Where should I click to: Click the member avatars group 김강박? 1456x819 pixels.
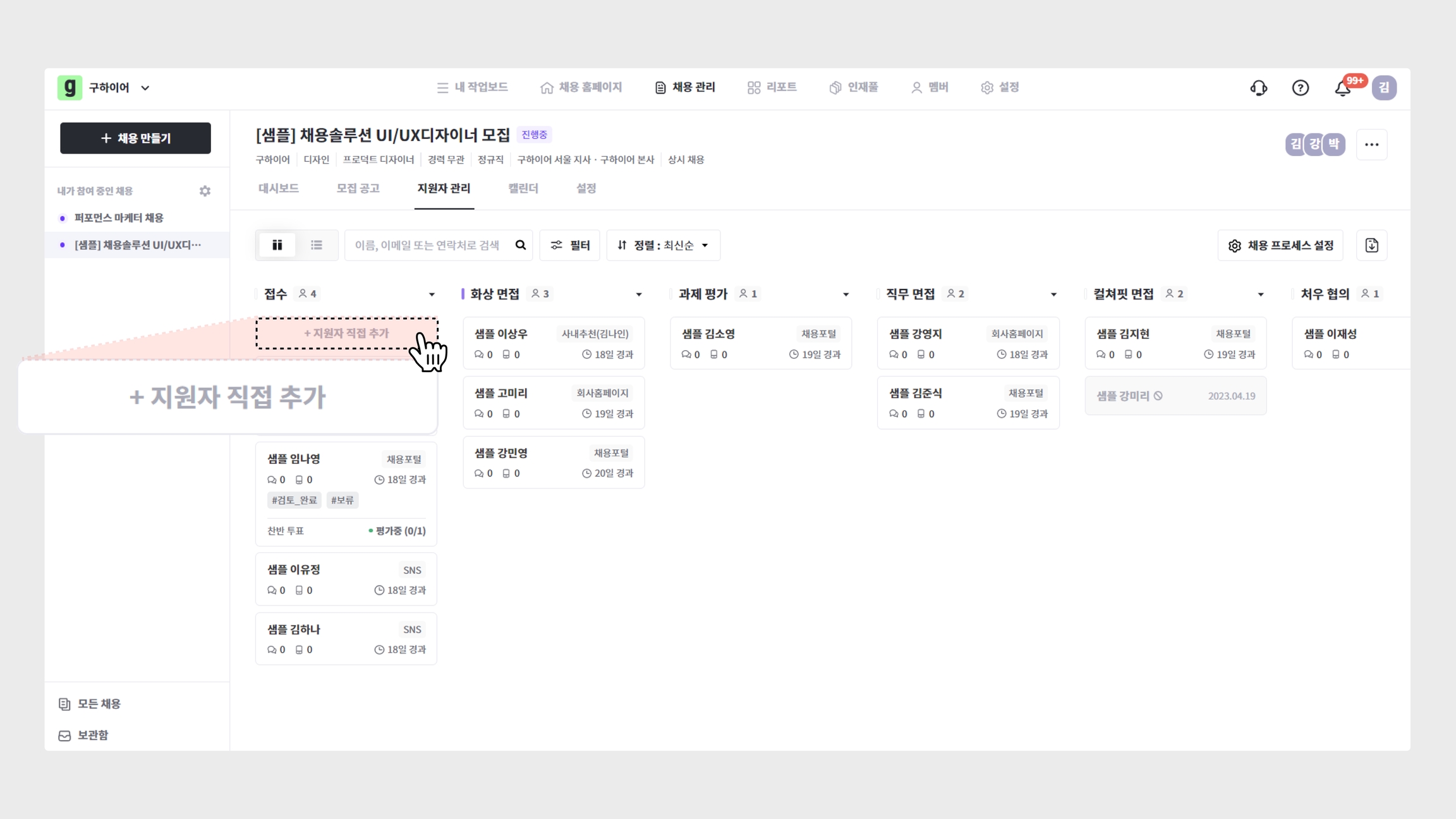(x=1316, y=144)
